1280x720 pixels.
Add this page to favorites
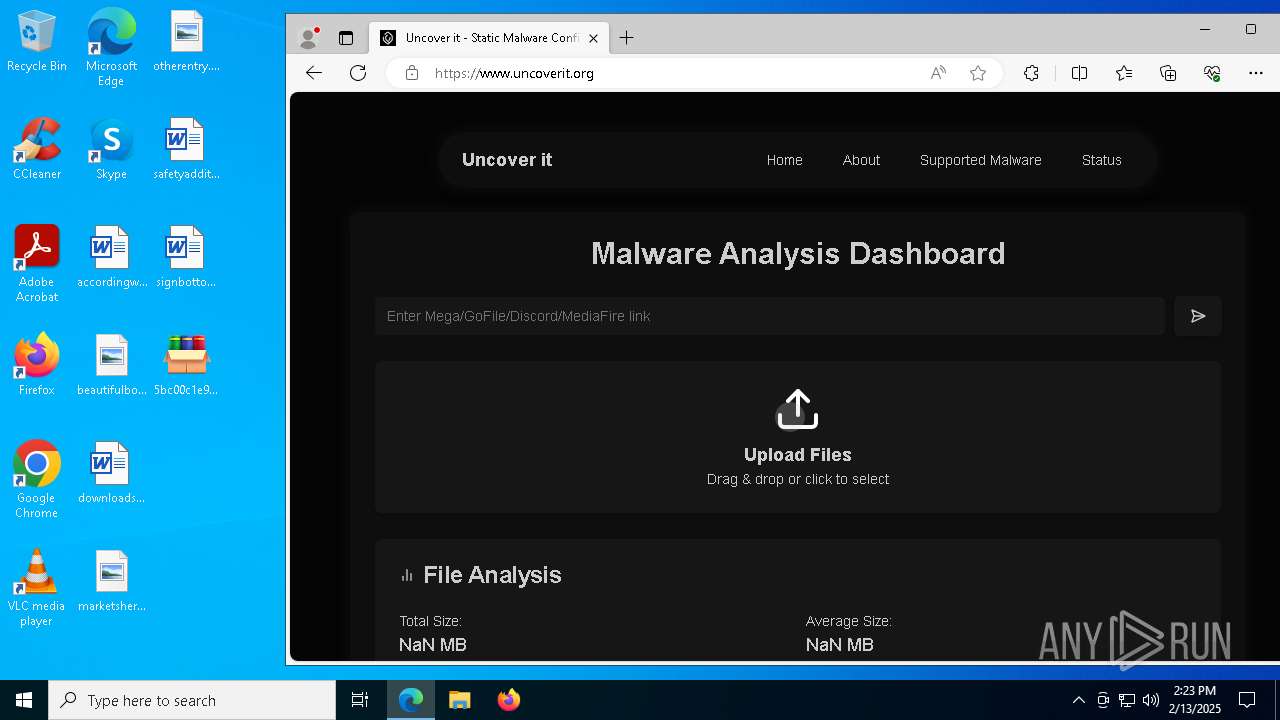tap(978, 73)
